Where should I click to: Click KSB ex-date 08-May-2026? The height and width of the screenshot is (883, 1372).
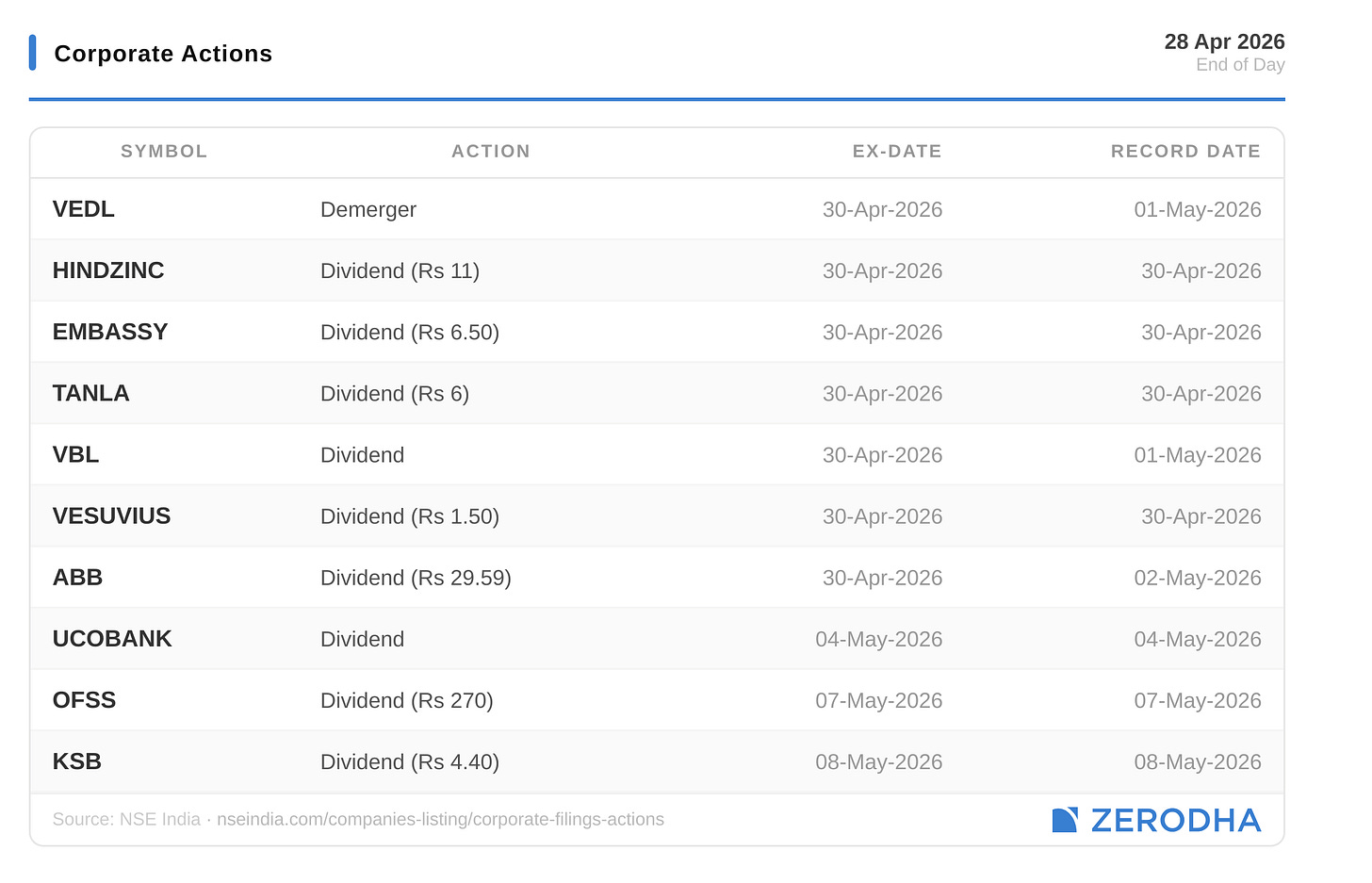[x=878, y=760]
